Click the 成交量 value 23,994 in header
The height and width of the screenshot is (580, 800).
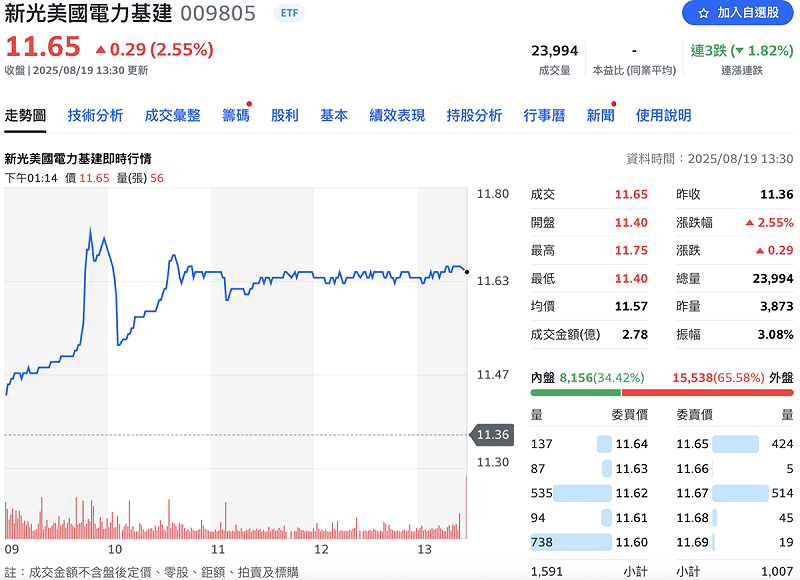[555, 51]
